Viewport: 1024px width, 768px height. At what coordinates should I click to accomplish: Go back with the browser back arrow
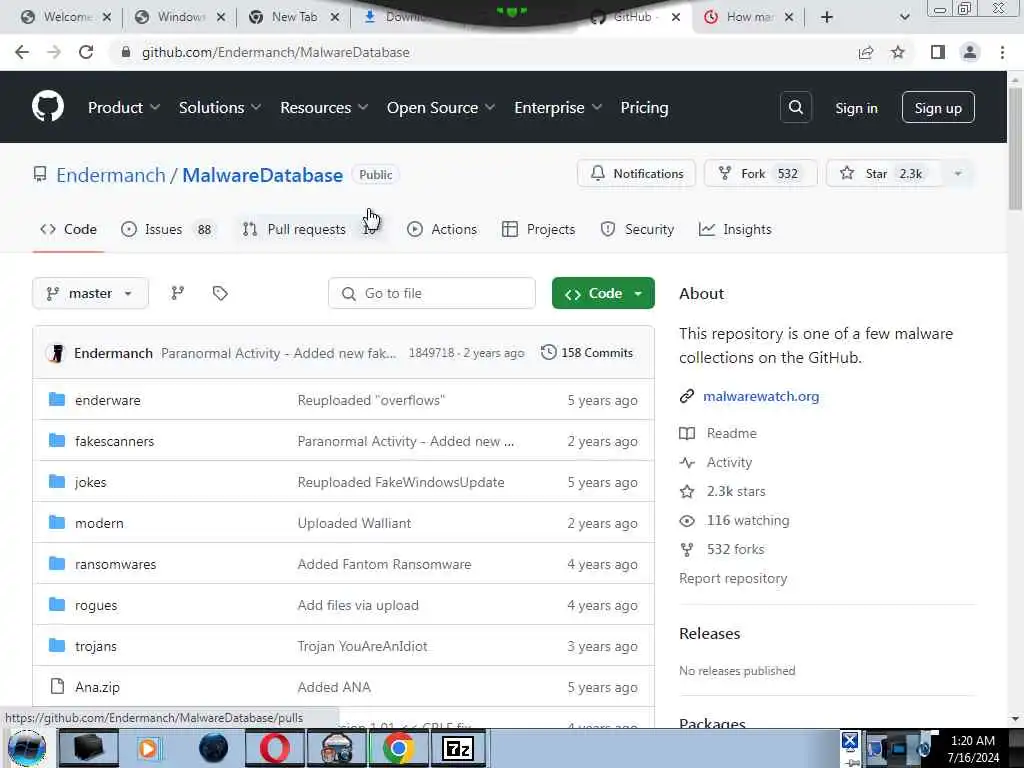click(x=22, y=52)
